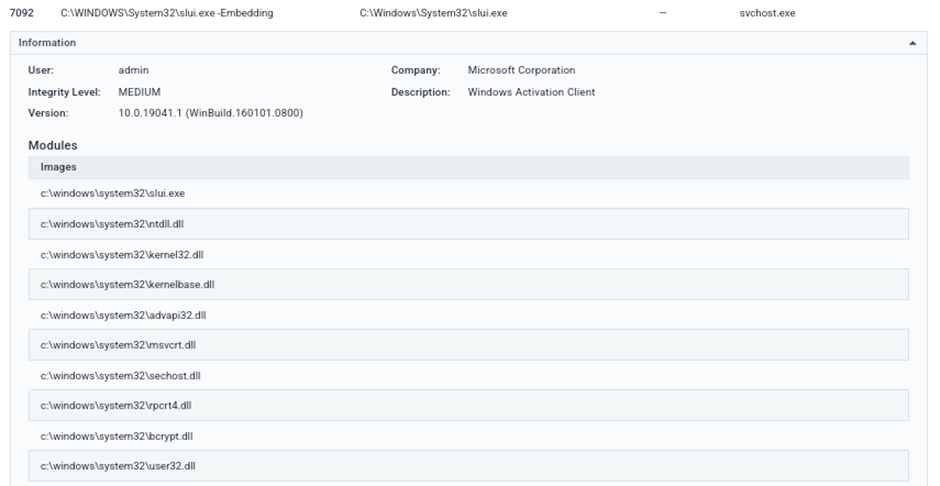Click the msvcrt.dll module row
940x486 pixels.
click(x=118, y=345)
